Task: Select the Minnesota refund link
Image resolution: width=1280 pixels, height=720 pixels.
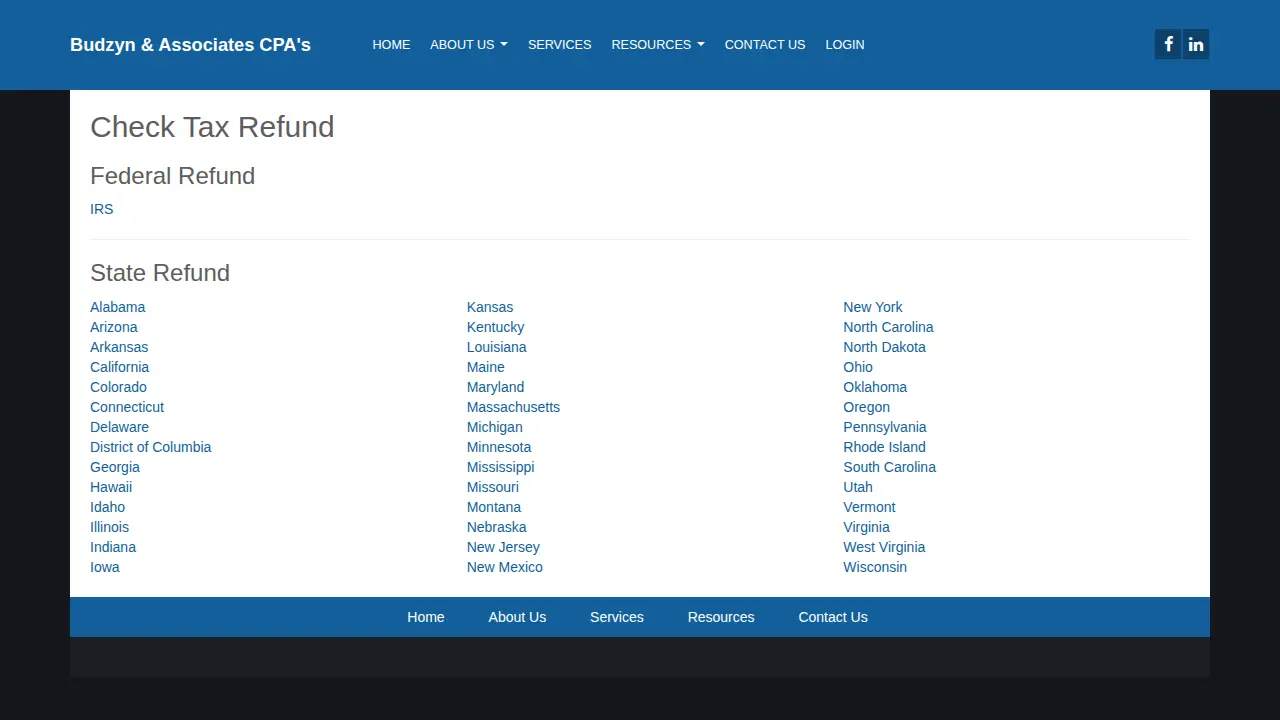Action: pyautogui.click(x=499, y=447)
